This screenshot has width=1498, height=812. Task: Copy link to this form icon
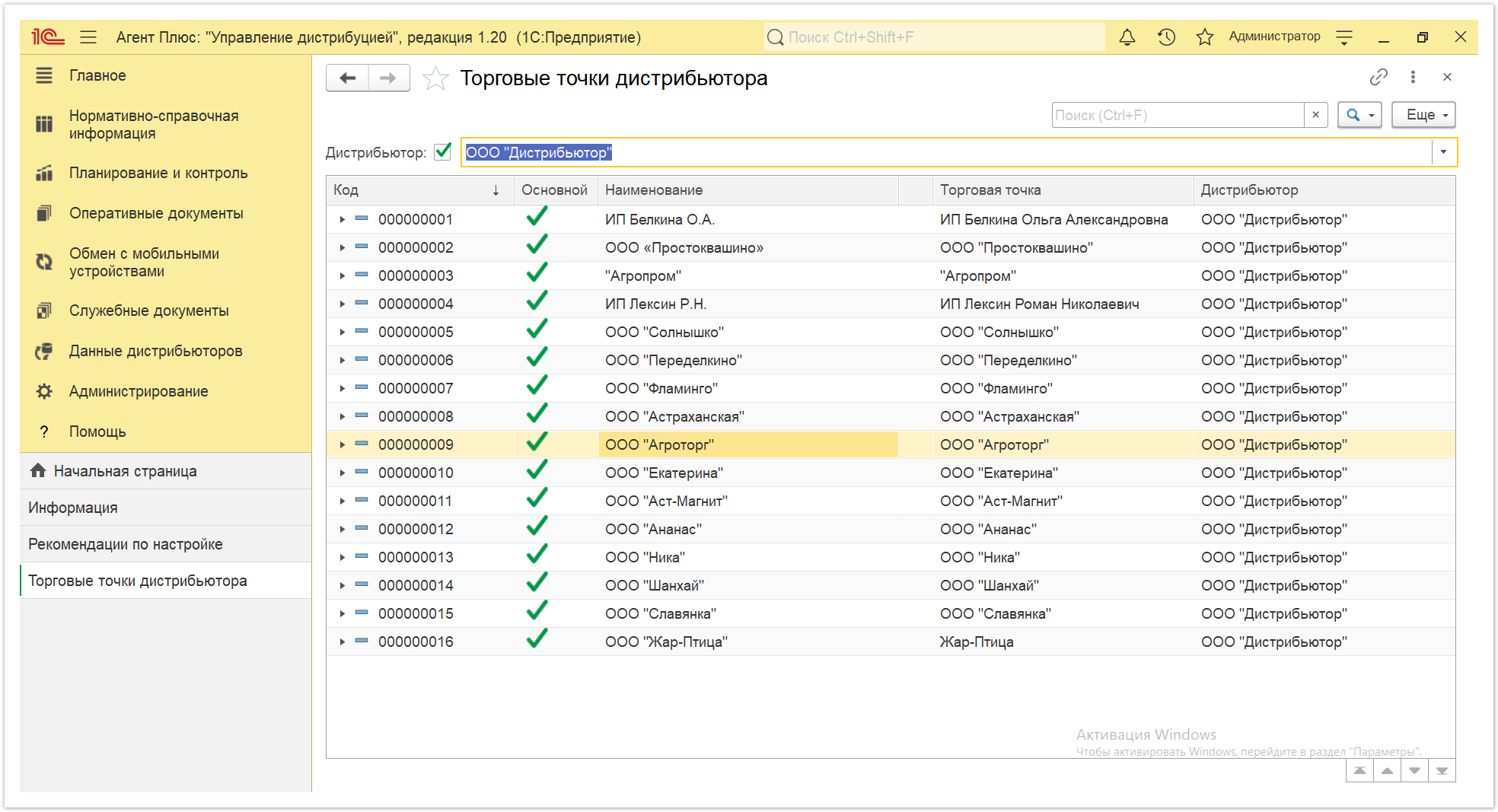point(1378,77)
